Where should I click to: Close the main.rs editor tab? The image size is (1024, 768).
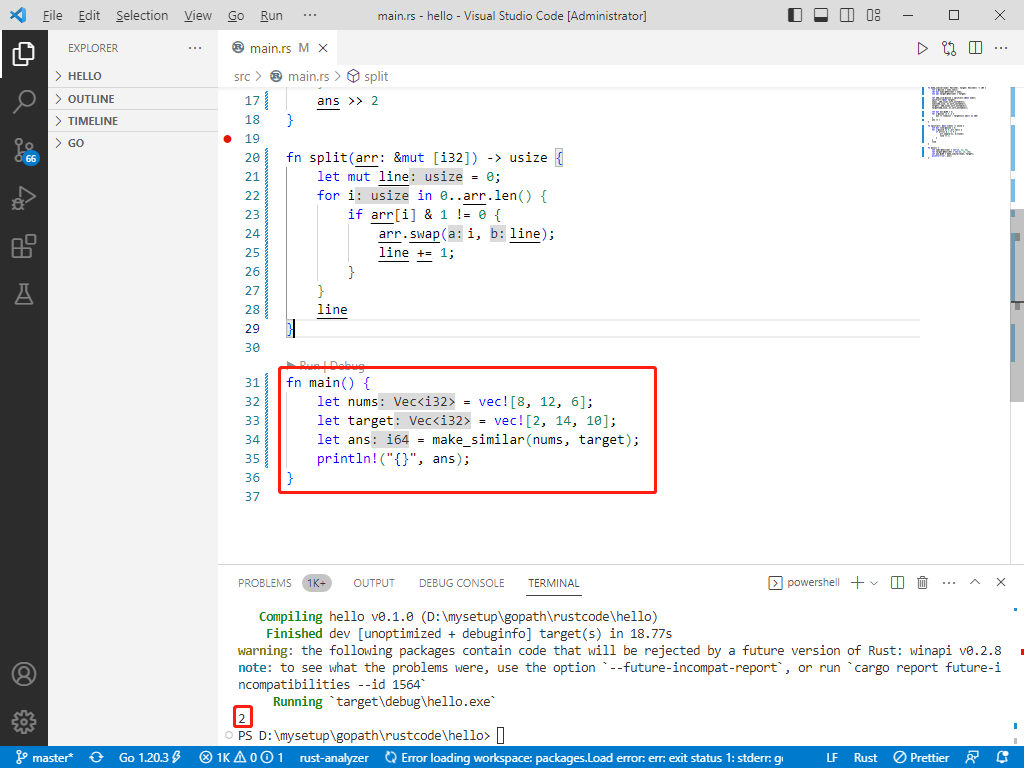coord(323,48)
